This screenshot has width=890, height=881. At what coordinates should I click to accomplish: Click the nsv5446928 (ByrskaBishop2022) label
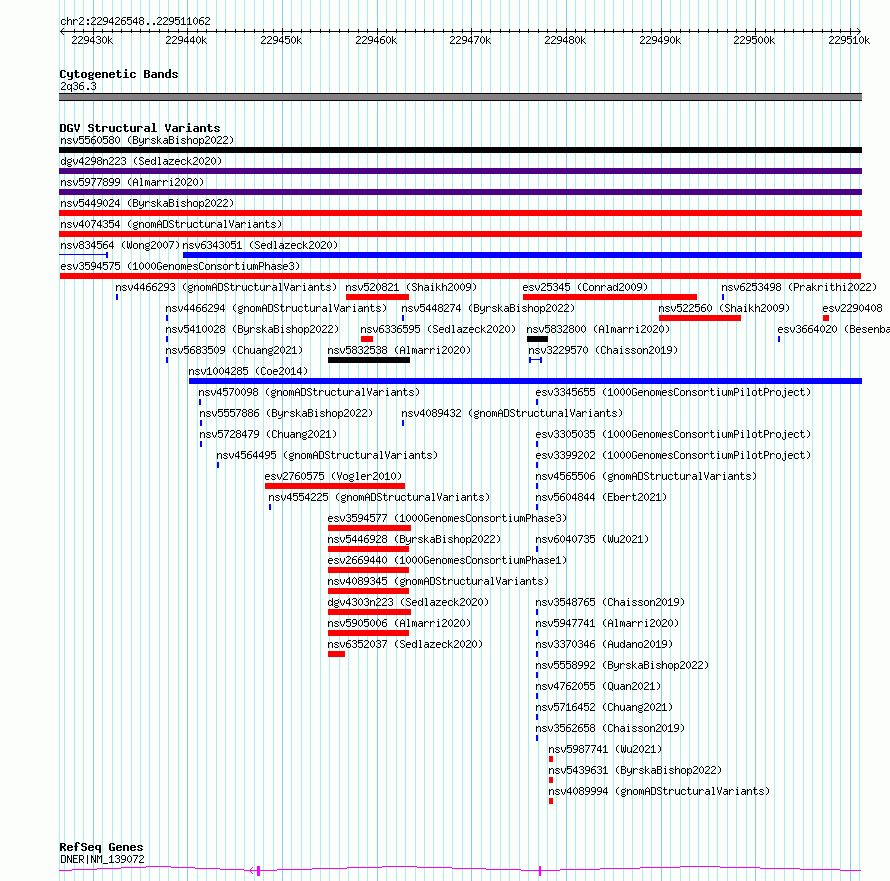click(x=414, y=539)
